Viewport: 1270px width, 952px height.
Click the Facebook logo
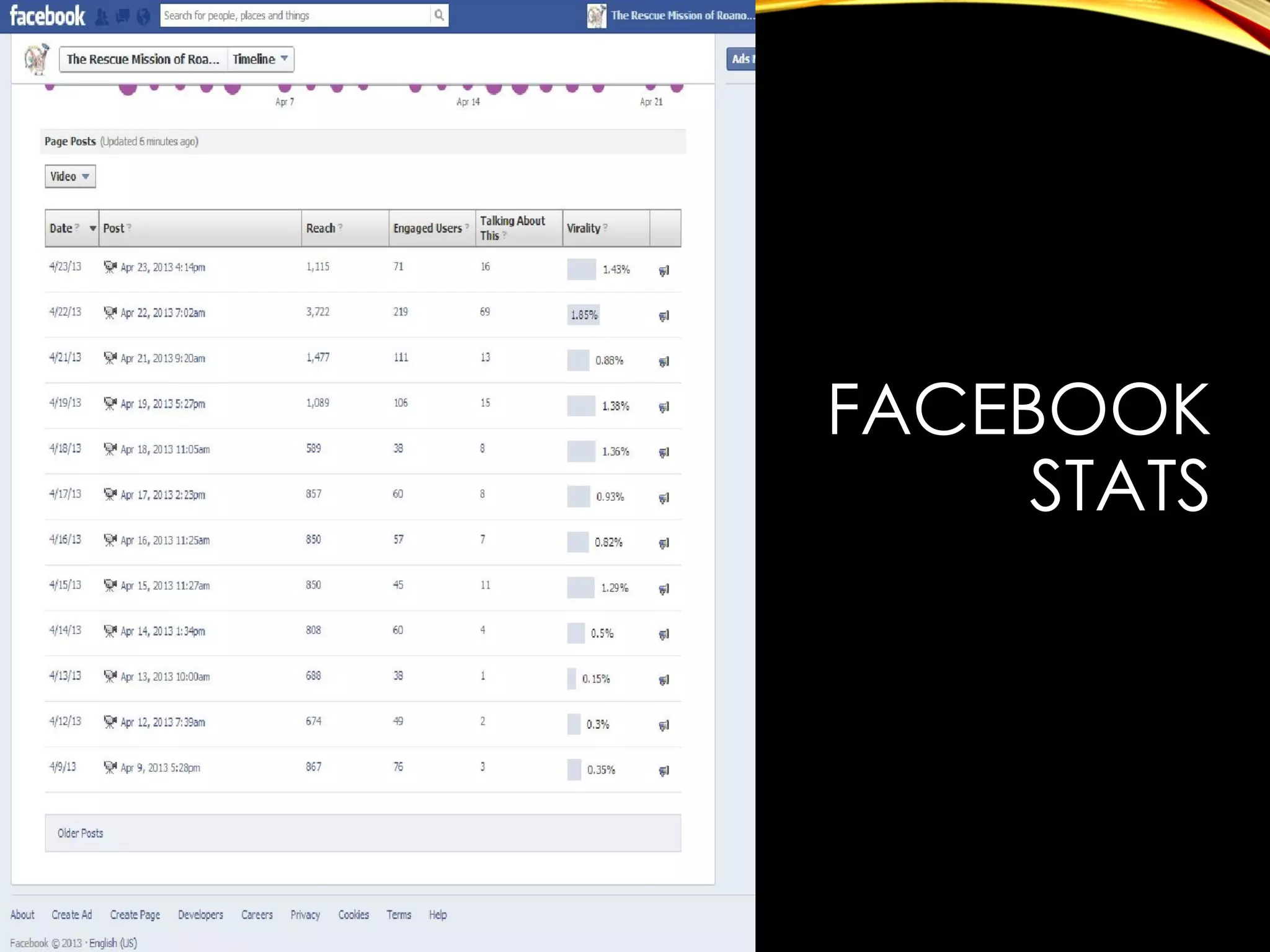pos(47,15)
